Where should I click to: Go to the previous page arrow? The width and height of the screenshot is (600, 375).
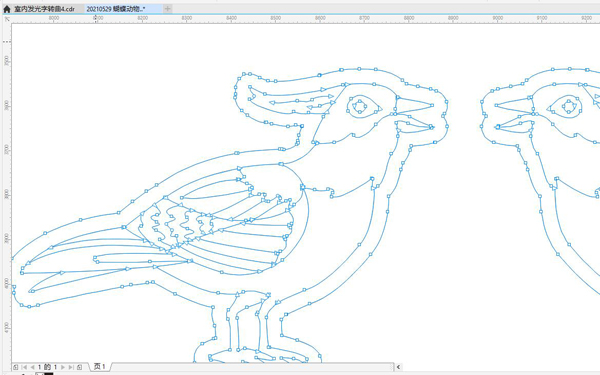32,367
